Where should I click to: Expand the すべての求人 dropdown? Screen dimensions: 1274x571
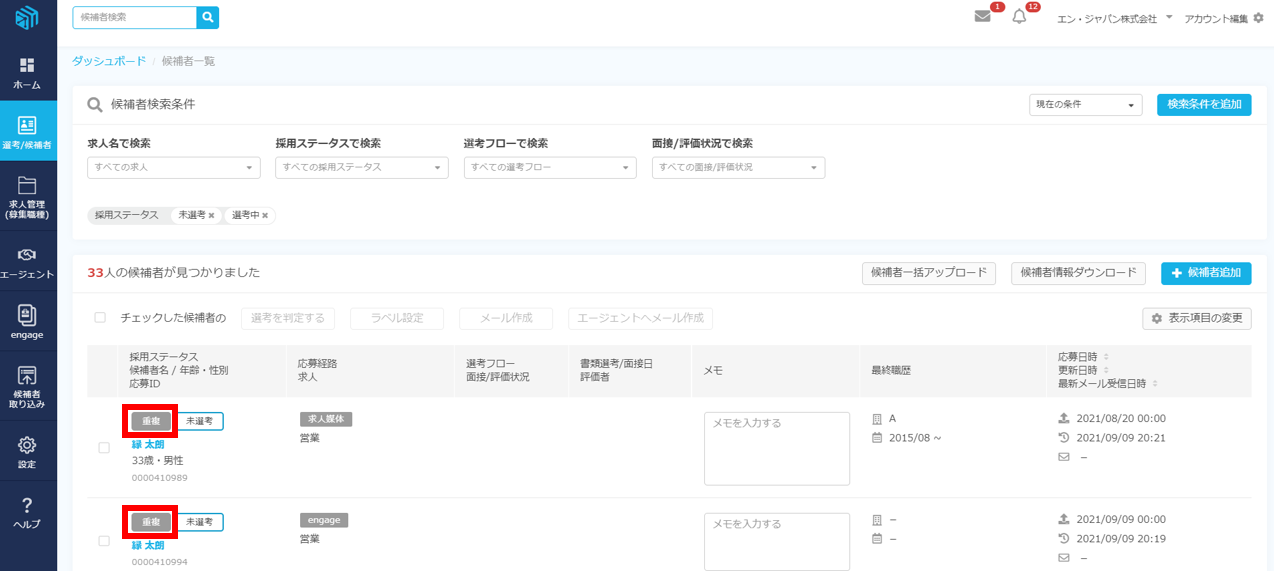[x=173, y=167]
